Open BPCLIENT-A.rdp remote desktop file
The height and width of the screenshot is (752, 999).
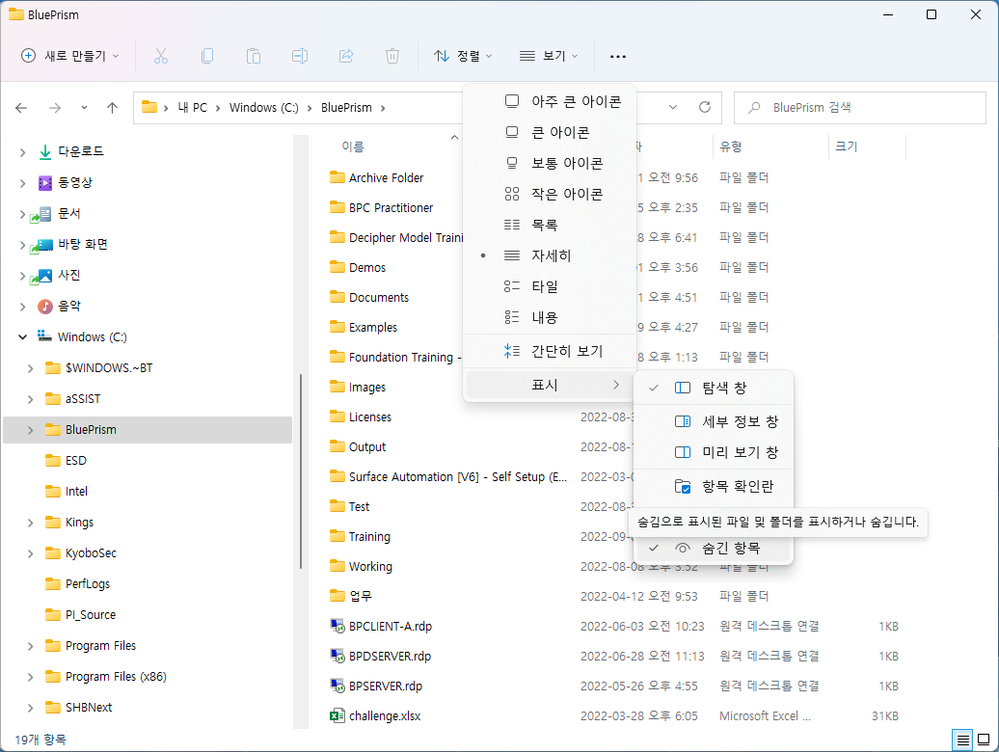click(x=390, y=626)
